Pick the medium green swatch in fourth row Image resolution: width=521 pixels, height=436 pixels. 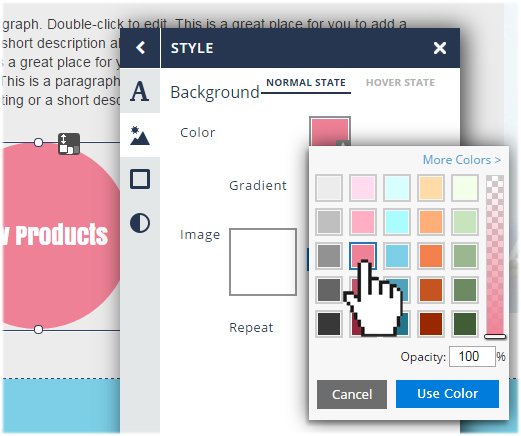[465, 290]
